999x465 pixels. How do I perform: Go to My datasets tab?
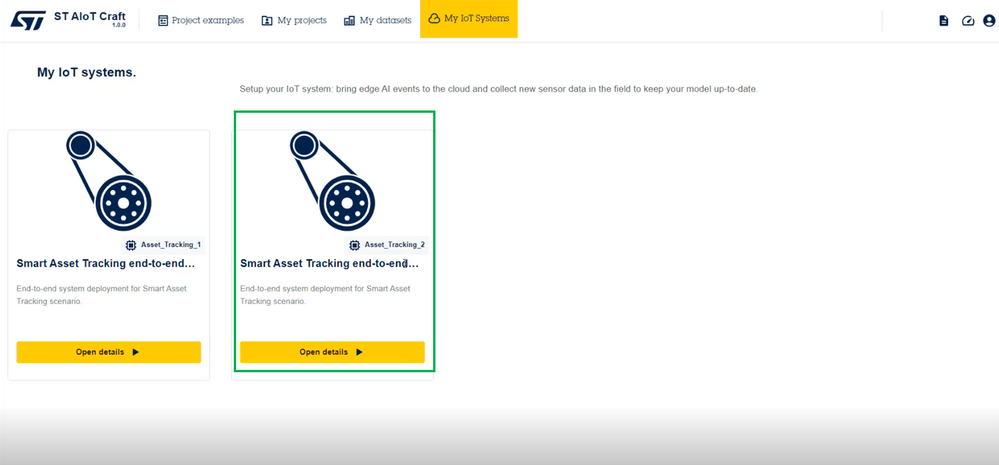(377, 20)
